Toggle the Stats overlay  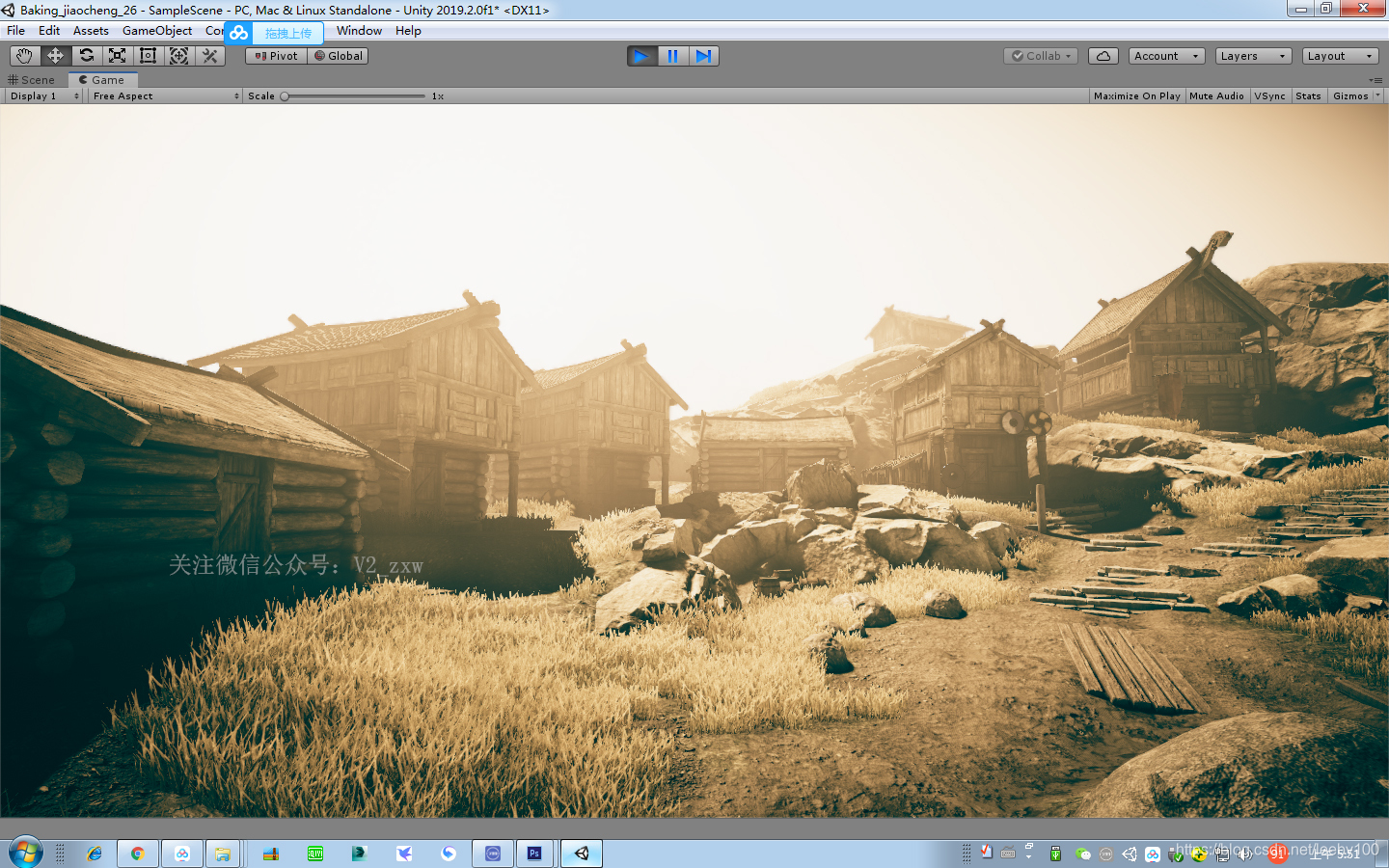tap(1308, 96)
